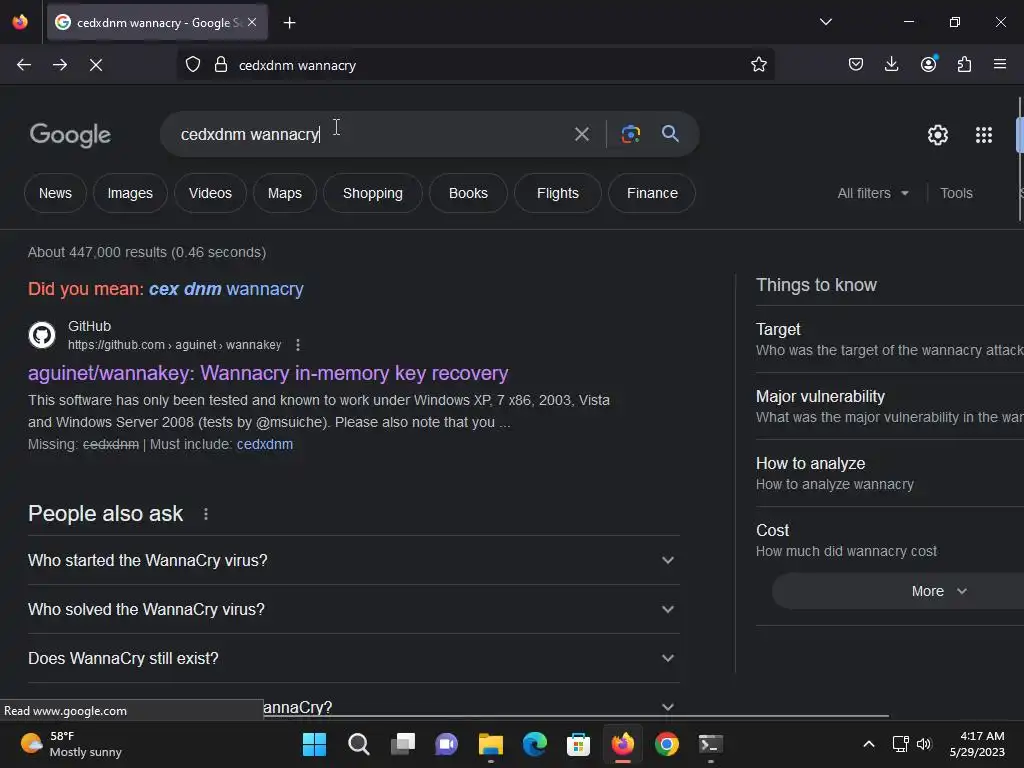This screenshot has height=768, width=1024.
Task: Open People also ask options menu
Action: [206, 514]
